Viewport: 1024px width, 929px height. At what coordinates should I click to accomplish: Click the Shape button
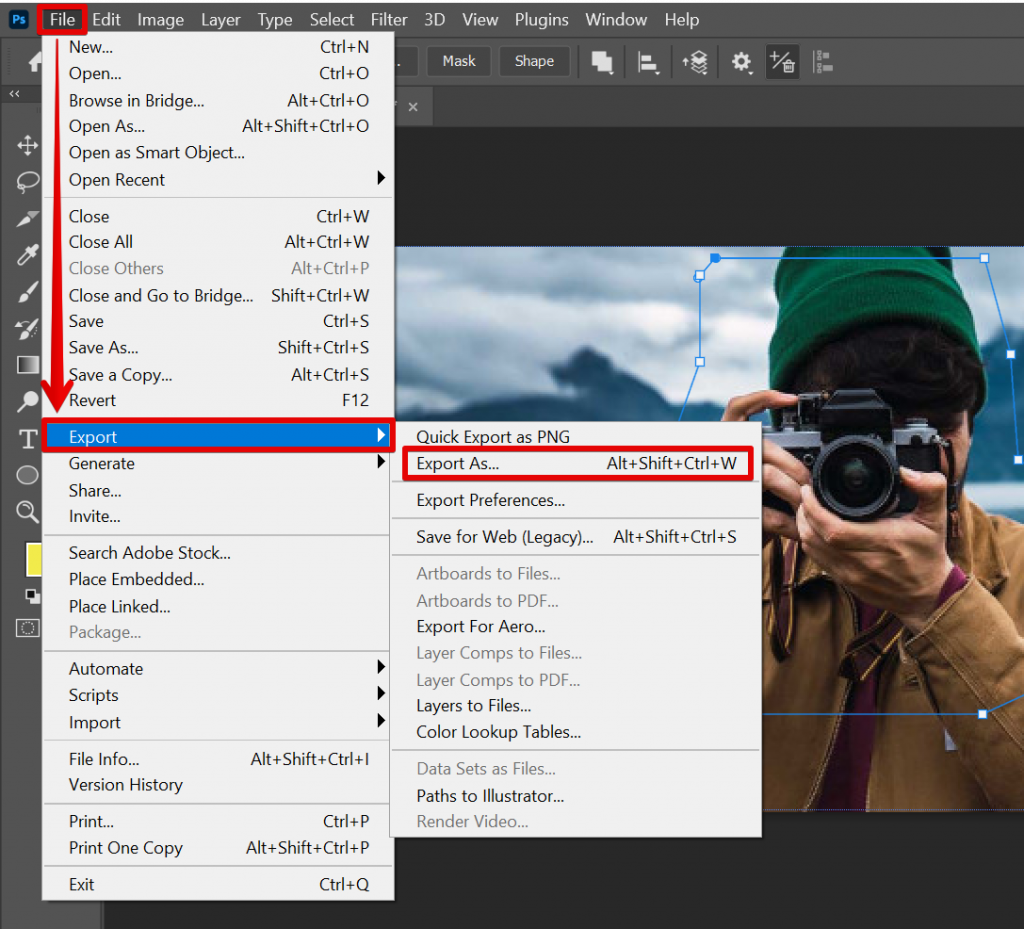point(534,61)
